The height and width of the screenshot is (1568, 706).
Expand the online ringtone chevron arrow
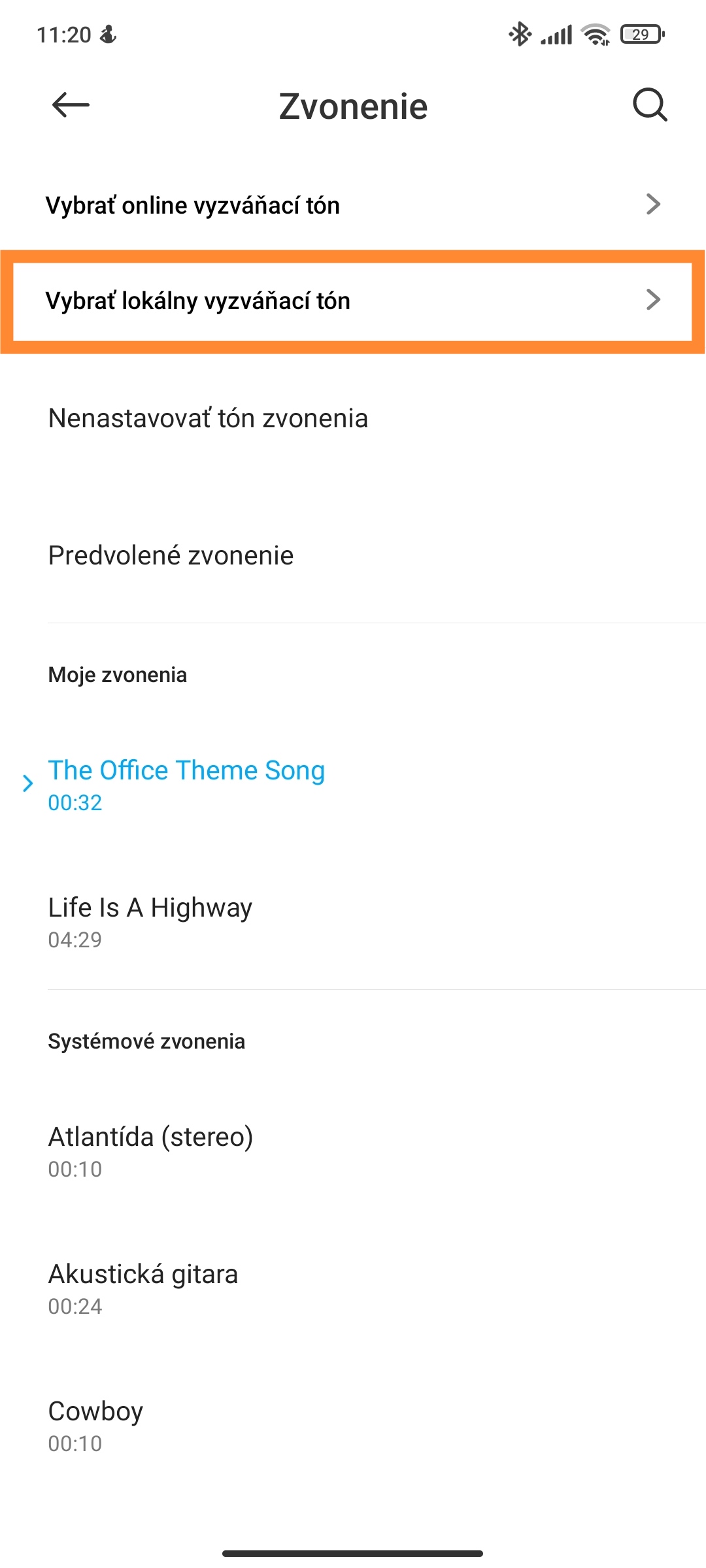pyautogui.click(x=653, y=204)
